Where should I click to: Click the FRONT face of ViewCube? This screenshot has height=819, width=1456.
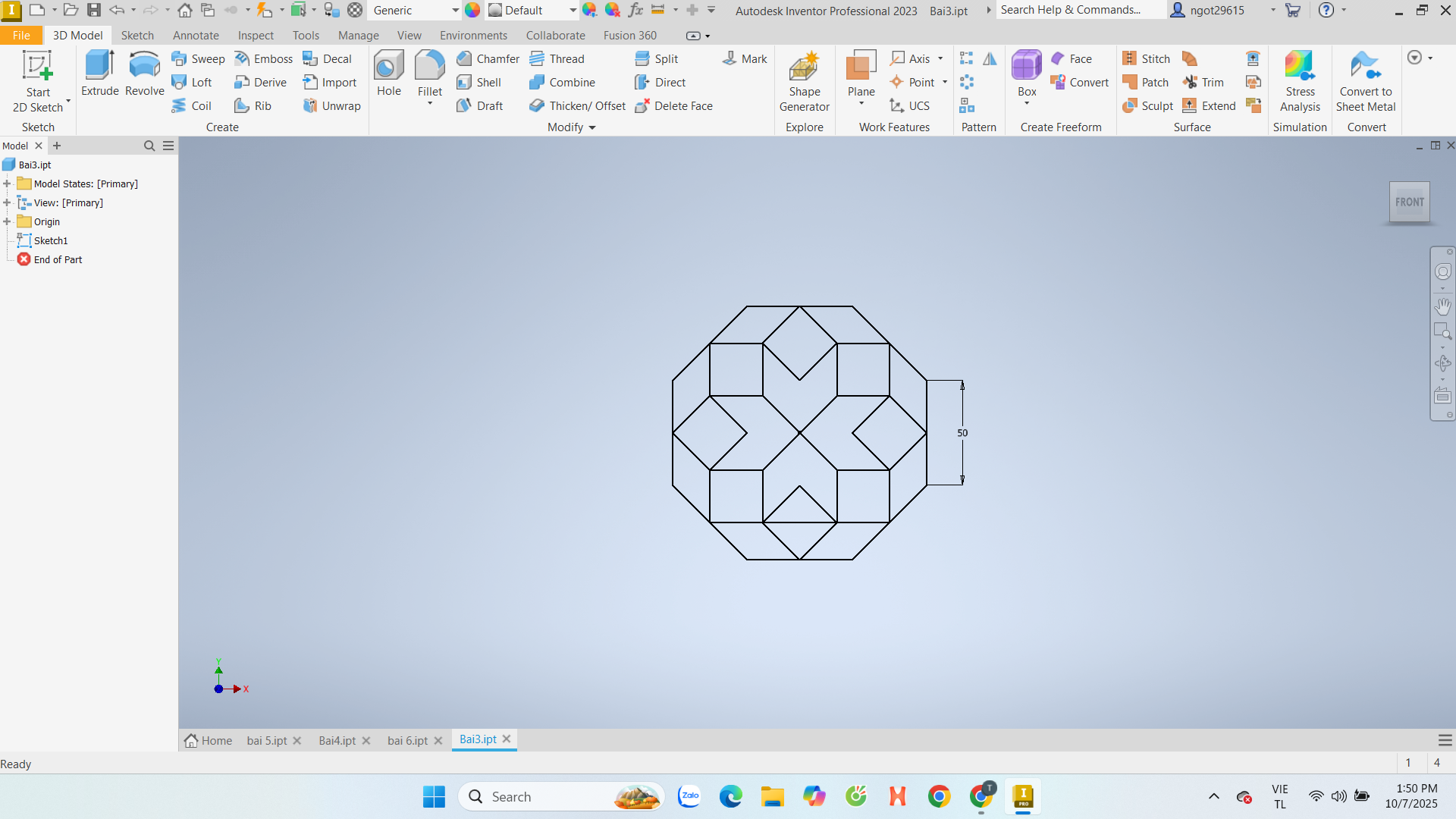[x=1409, y=202]
